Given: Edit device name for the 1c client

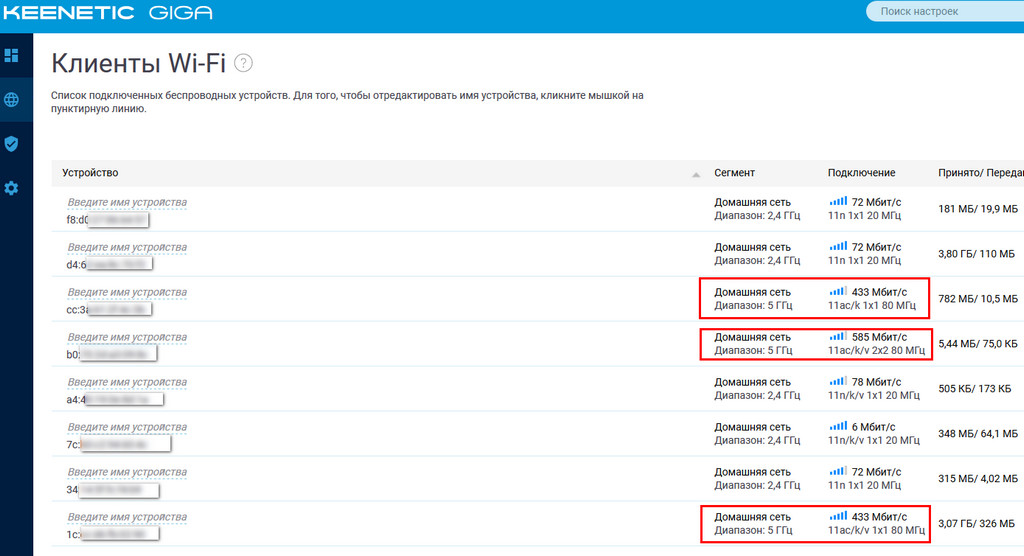Looking at the screenshot, I should (127, 517).
